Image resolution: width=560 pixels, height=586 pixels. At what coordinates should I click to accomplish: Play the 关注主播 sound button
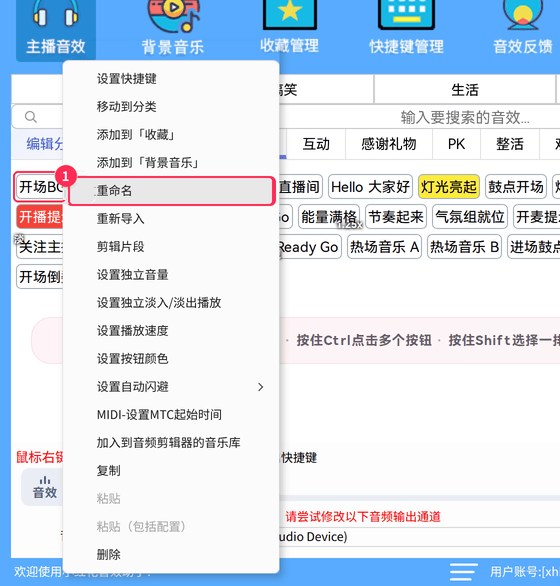[x=40, y=247]
